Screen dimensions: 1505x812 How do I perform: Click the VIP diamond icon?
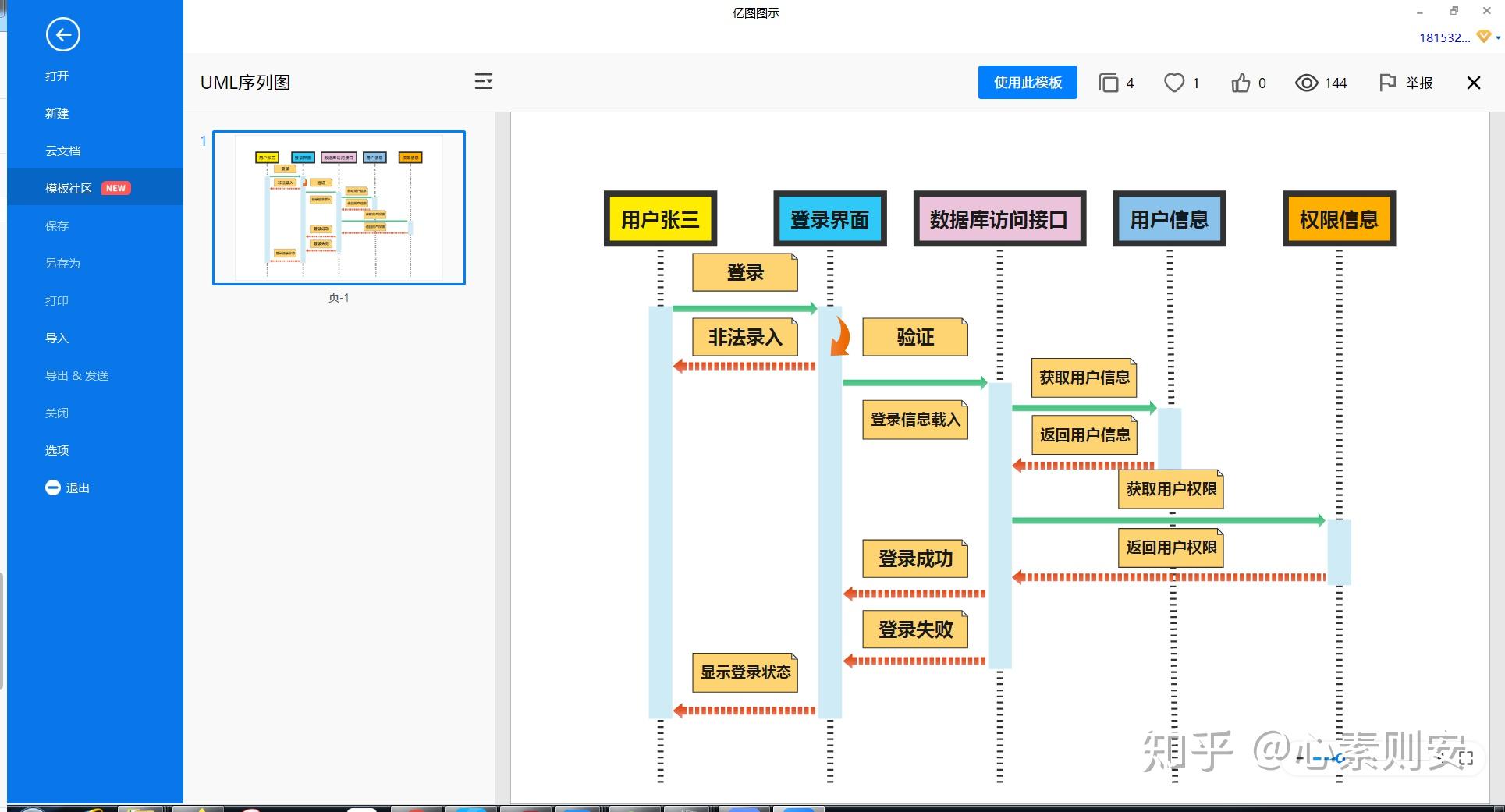tap(1484, 37)
